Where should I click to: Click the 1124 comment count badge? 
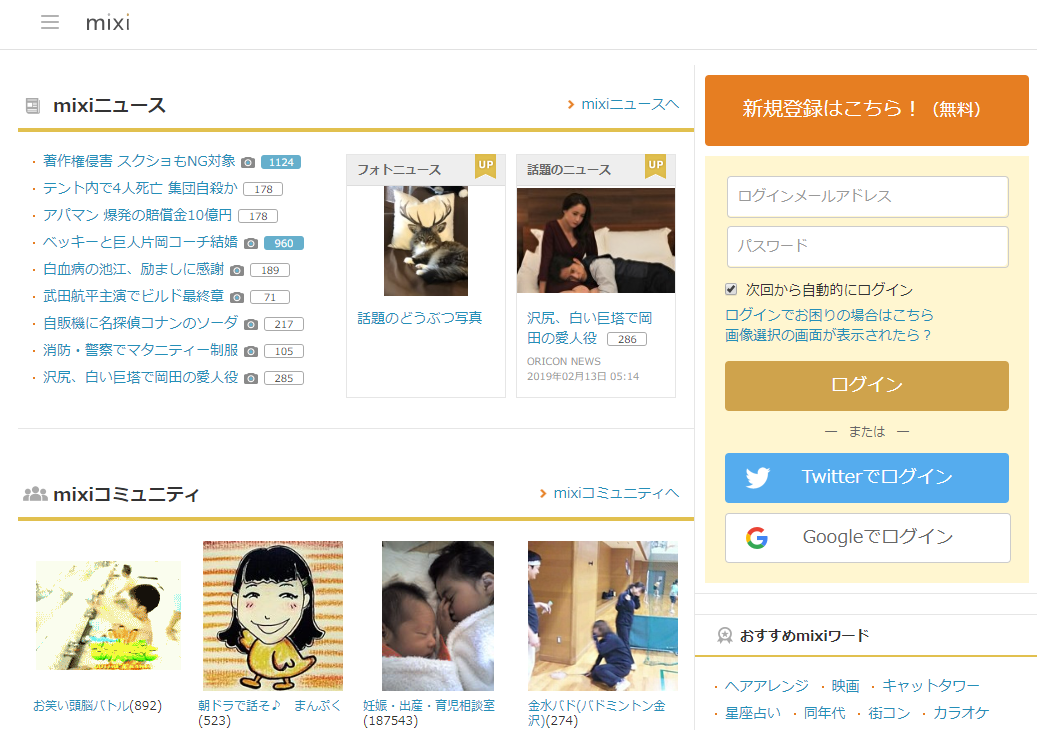pyautogui.click(x=281, y=162)
